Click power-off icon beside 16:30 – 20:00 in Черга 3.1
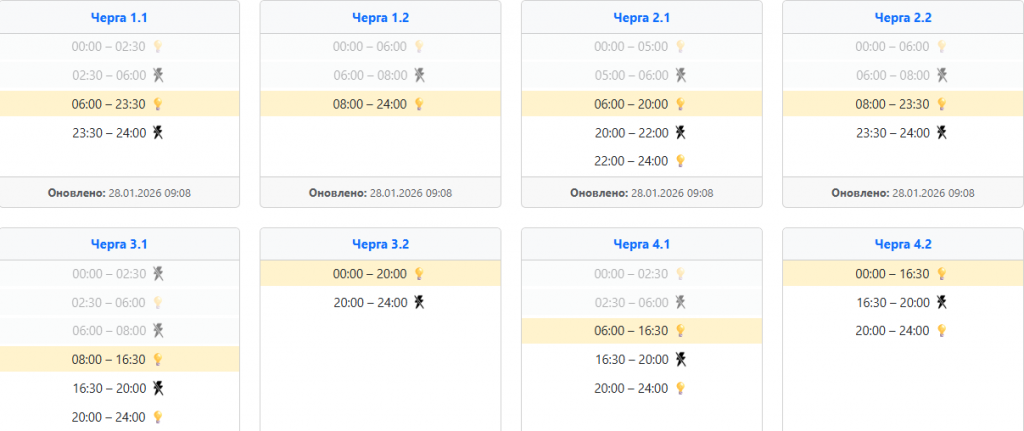Image resolution: width=1024 pixels, height=431 pixels. (157, 388)
